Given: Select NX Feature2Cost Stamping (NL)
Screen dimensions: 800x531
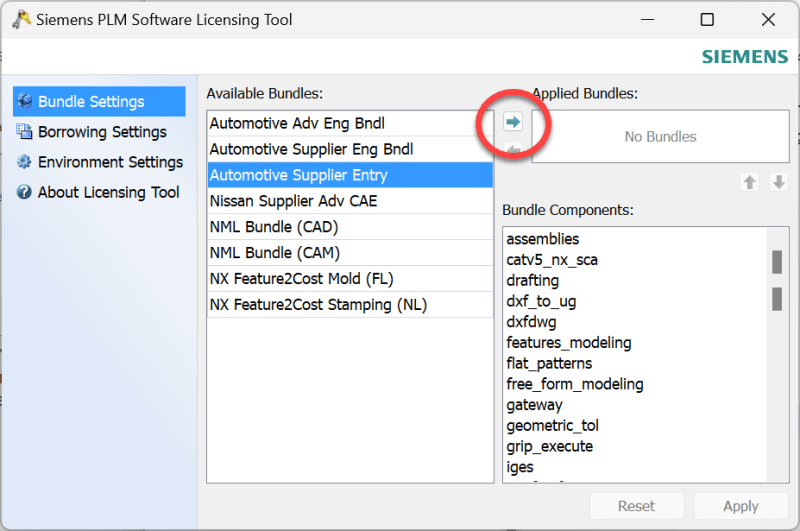Looking at the screenshot, I should click(350, 305).
